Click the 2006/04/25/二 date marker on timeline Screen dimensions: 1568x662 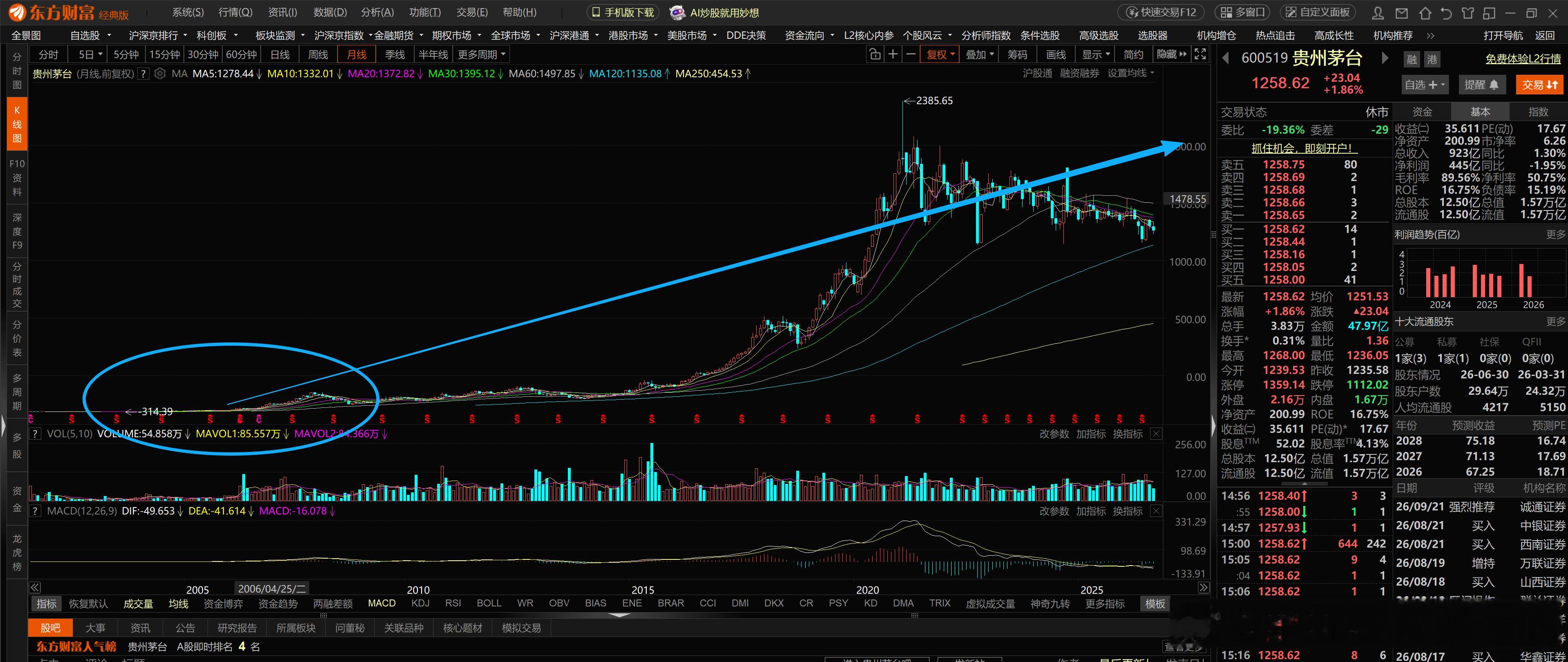click(271, 589)
